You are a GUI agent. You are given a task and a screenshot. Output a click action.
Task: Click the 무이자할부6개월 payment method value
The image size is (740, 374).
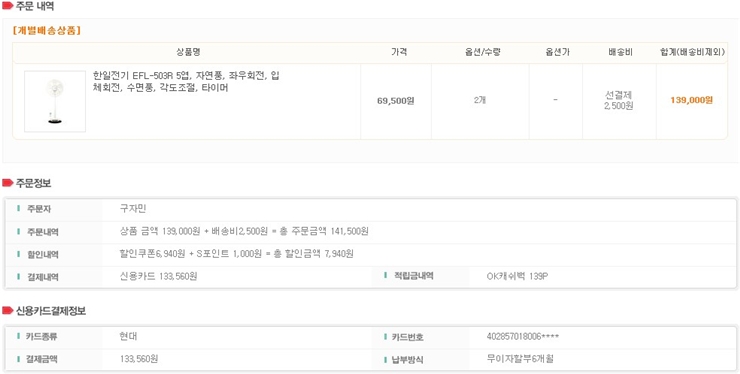click(520, 359)
